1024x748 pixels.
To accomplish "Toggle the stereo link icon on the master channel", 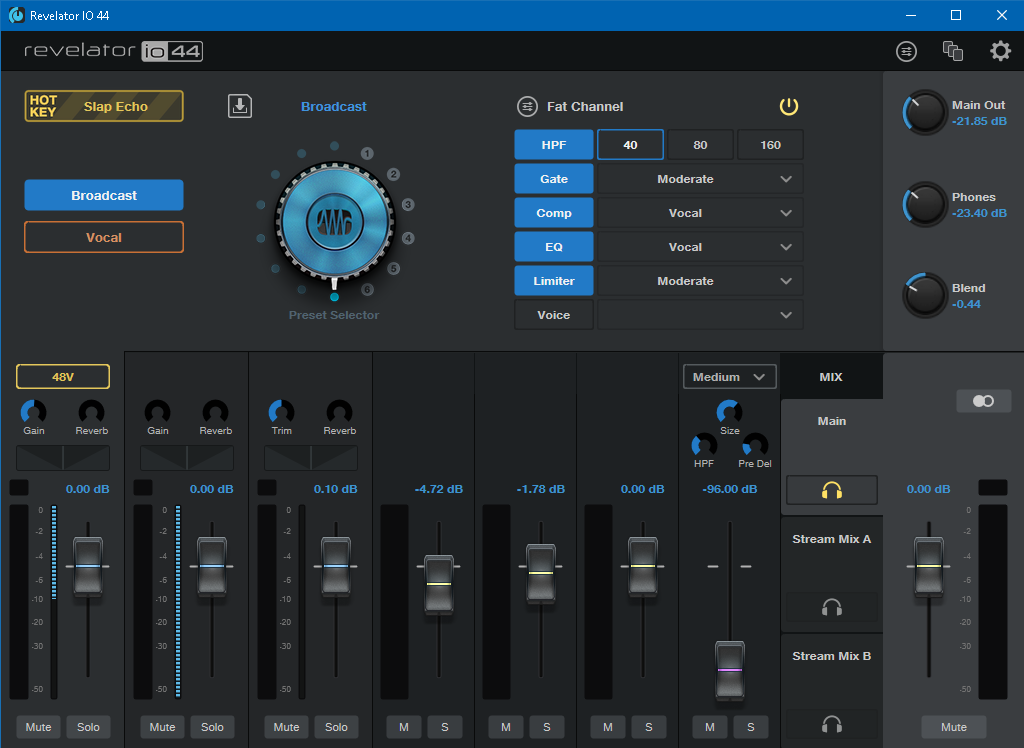I will click(x=984, y=401).
